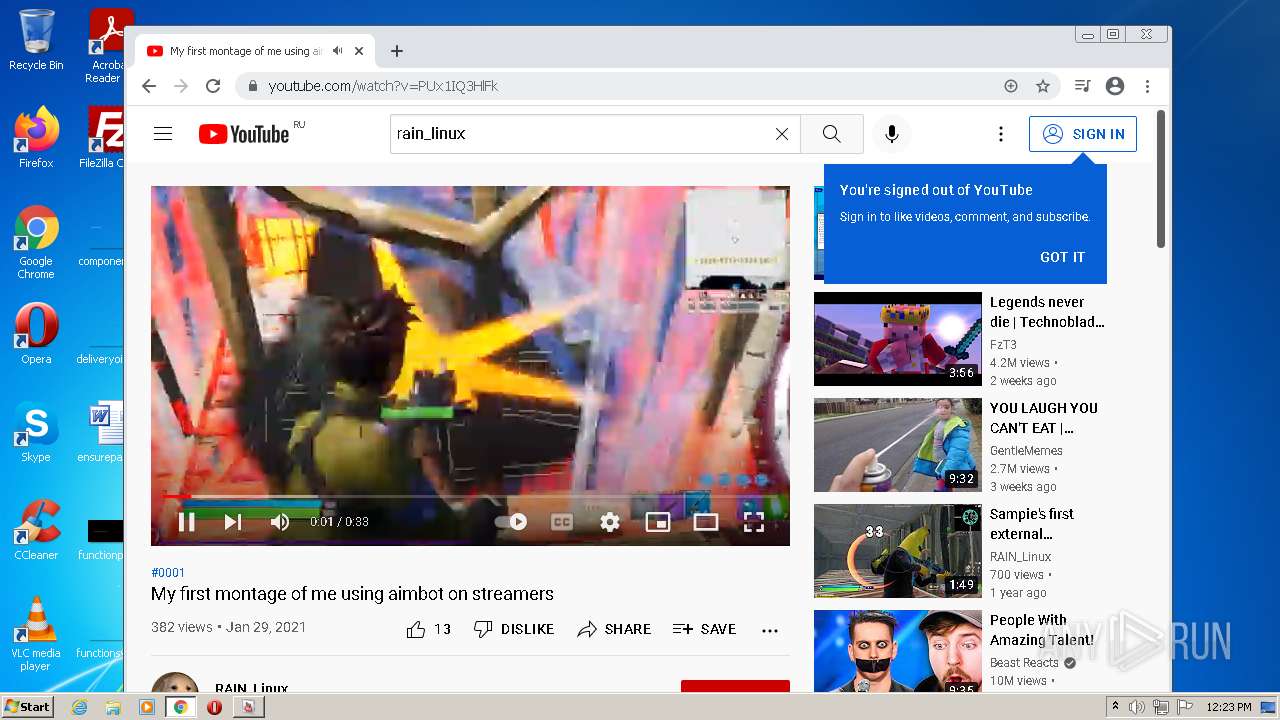The image size is (1280, 720).
Task: Skip to the next video
Action: (233, 521)
